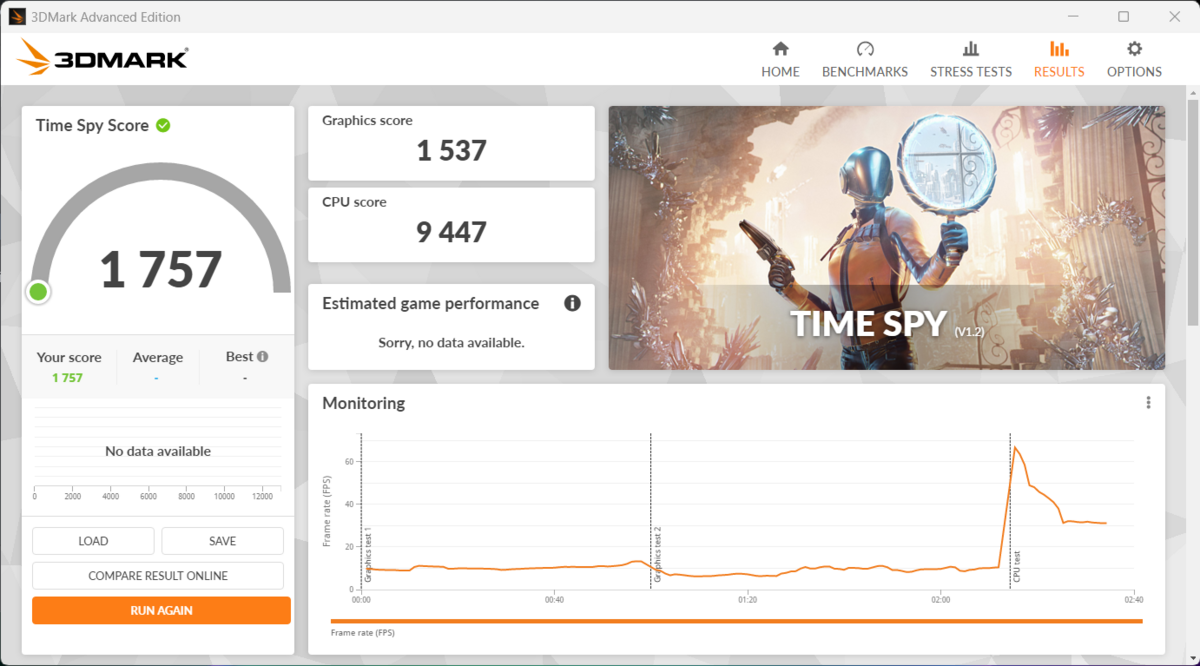Open the Options tab
1200x666 pixels.
tap(1134, 59)
